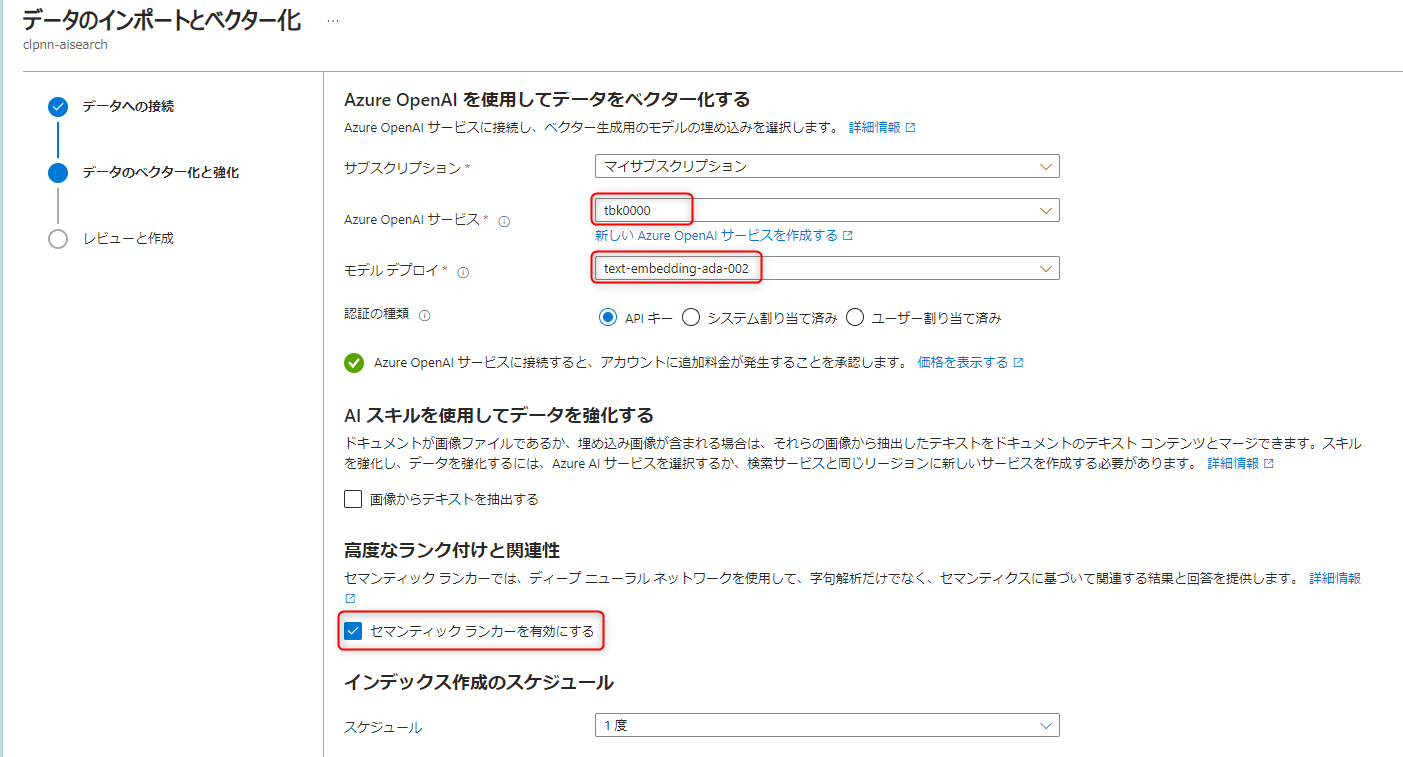Click the info icon beside モデル デプロイ

click(x=463, y=270)
